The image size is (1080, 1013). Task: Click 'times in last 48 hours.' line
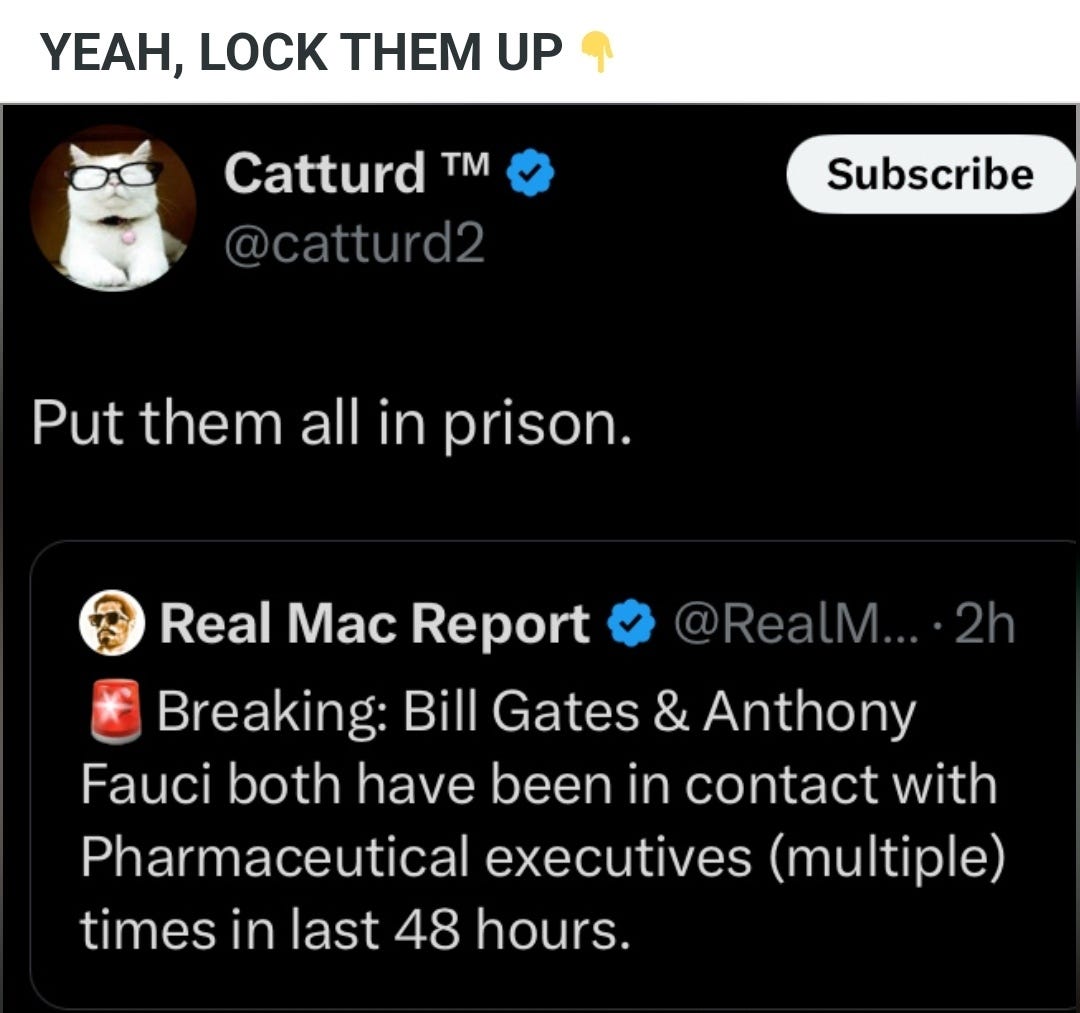(x=355, y=930)
